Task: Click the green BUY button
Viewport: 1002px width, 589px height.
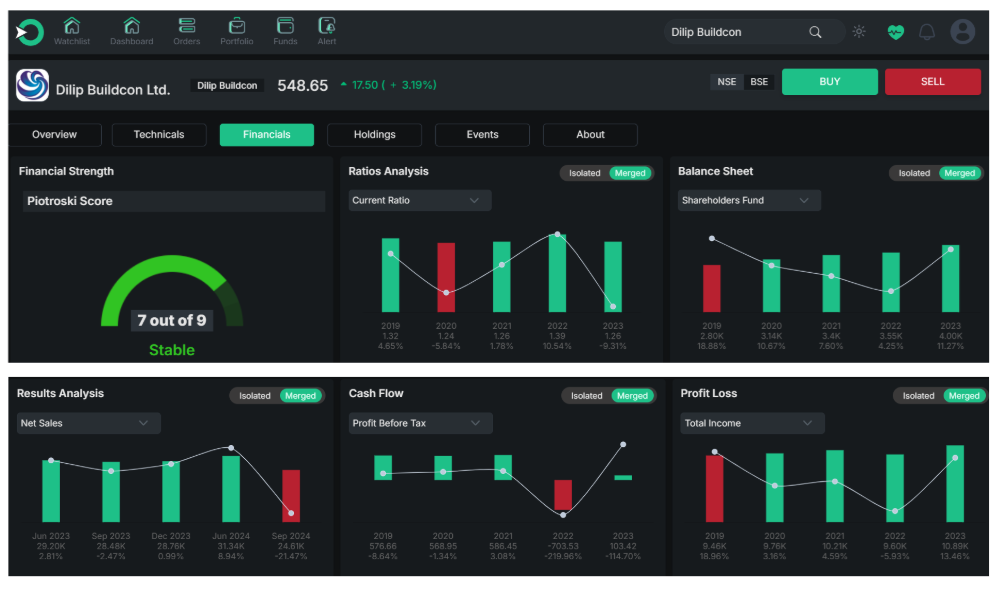Action: tap(829, 82)
